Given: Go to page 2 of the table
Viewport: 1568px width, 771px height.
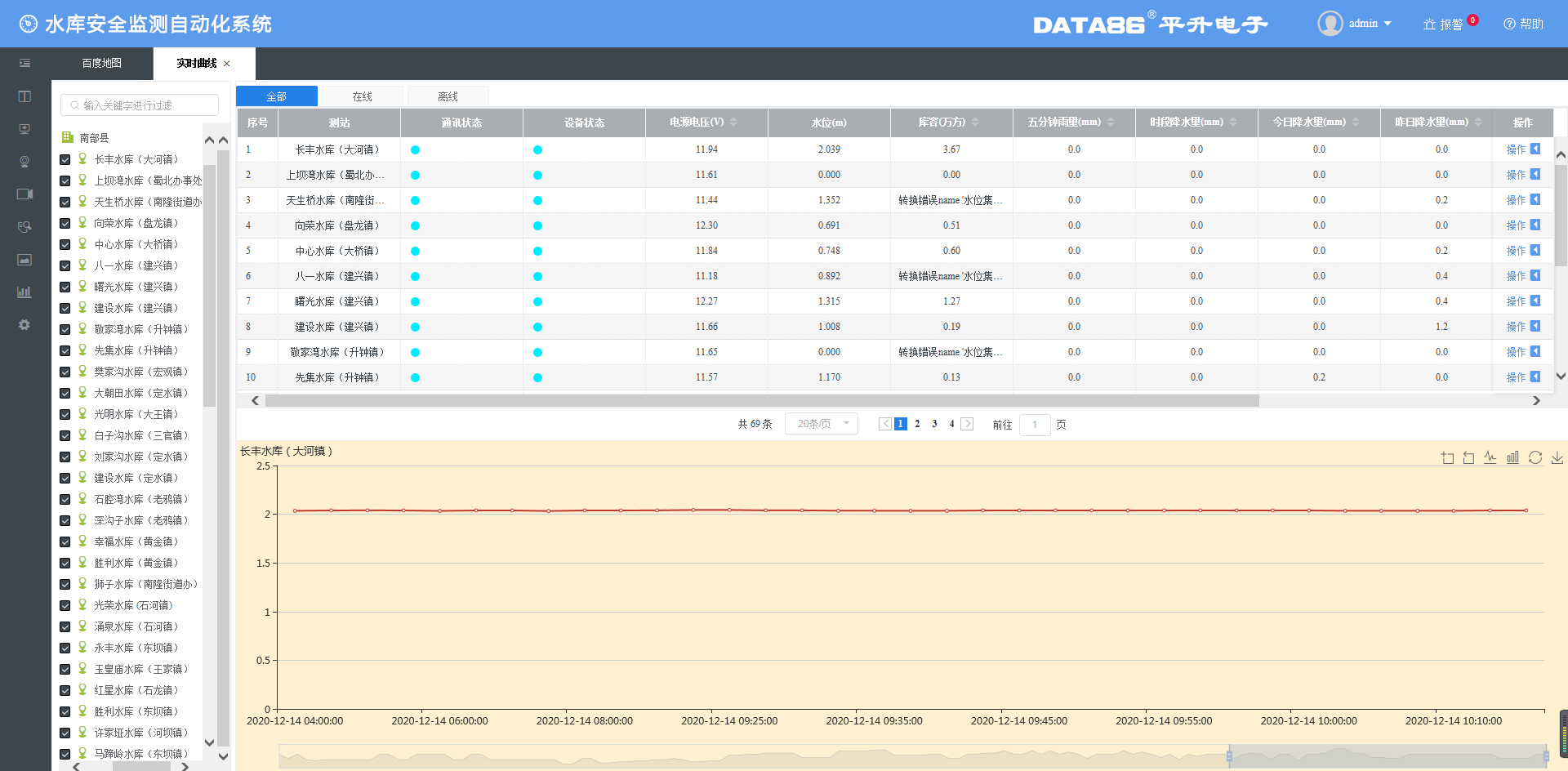Looking at the screenshot, I should [x=917, y=424].
